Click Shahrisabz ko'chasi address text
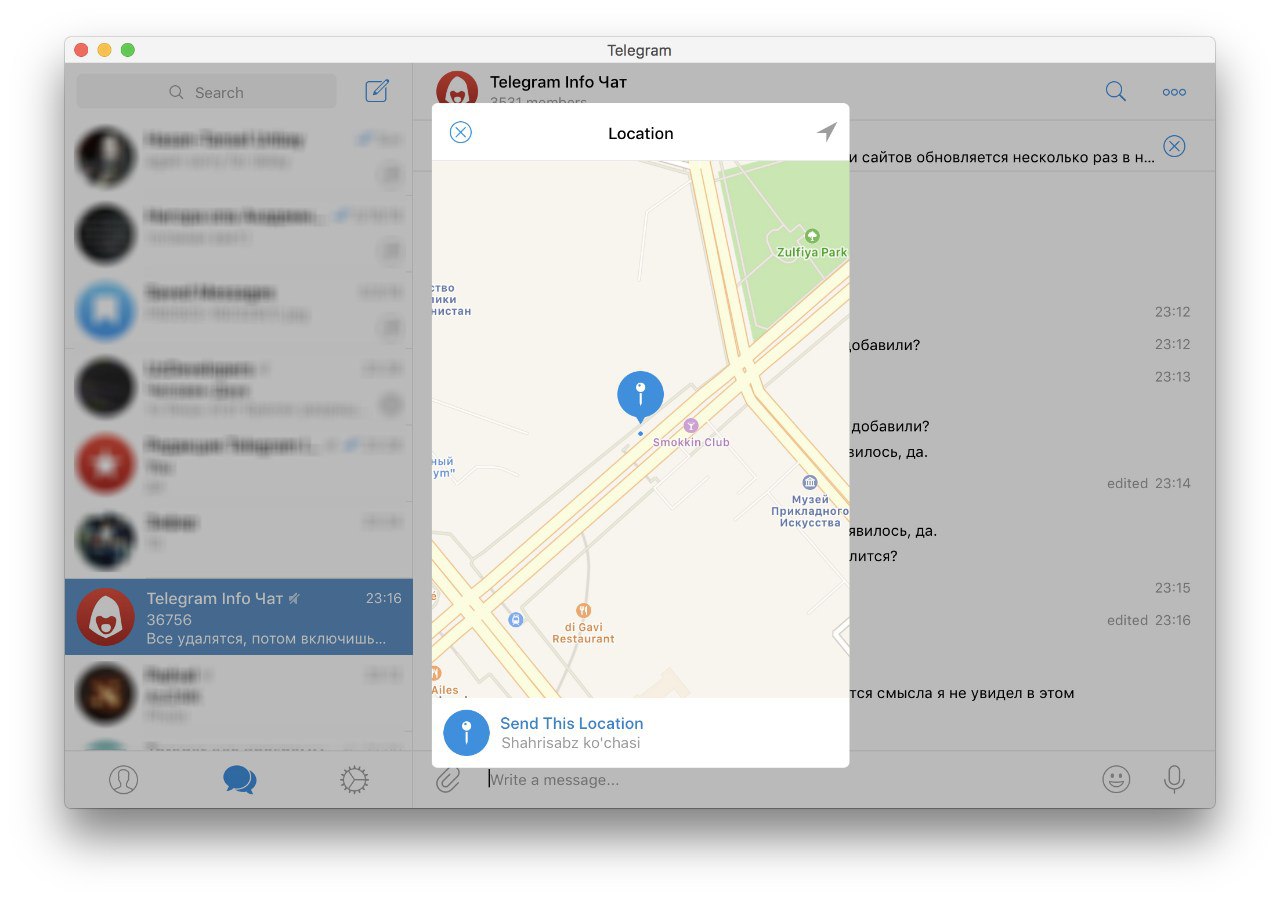1280x901 pixels. pyautogui.click(x=571, y=743)
